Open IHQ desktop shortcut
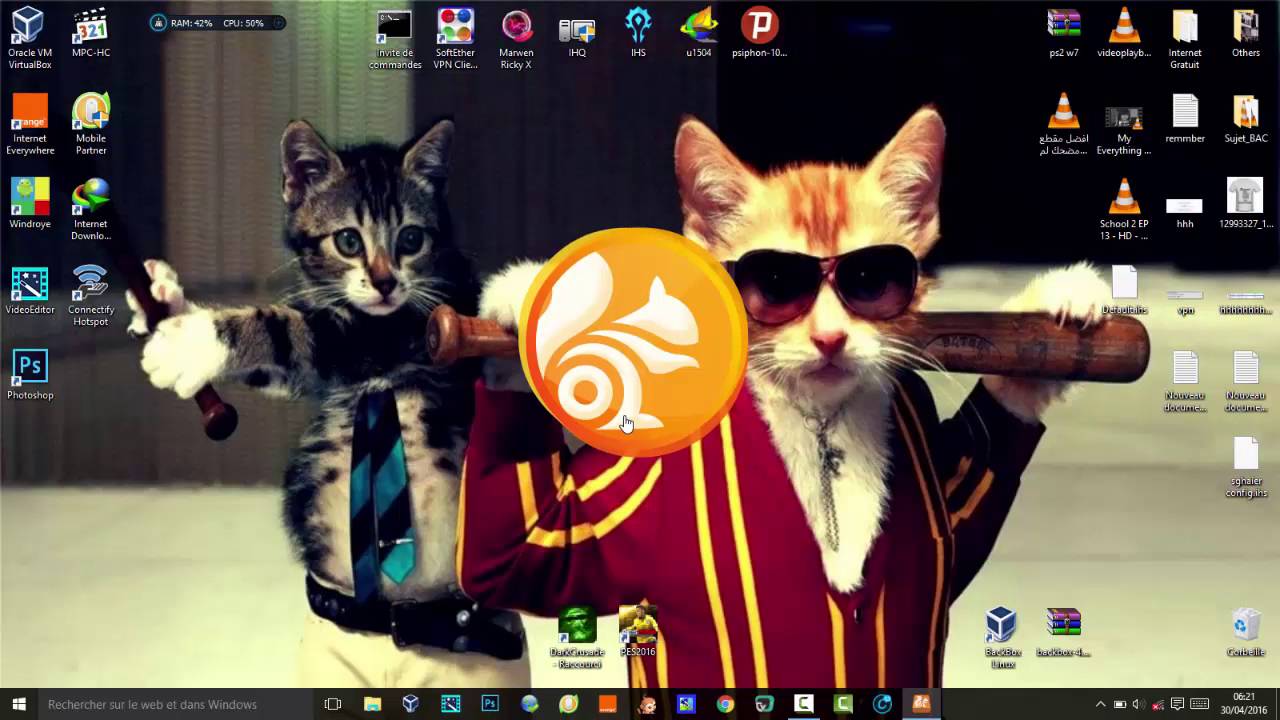 (577, 35)
